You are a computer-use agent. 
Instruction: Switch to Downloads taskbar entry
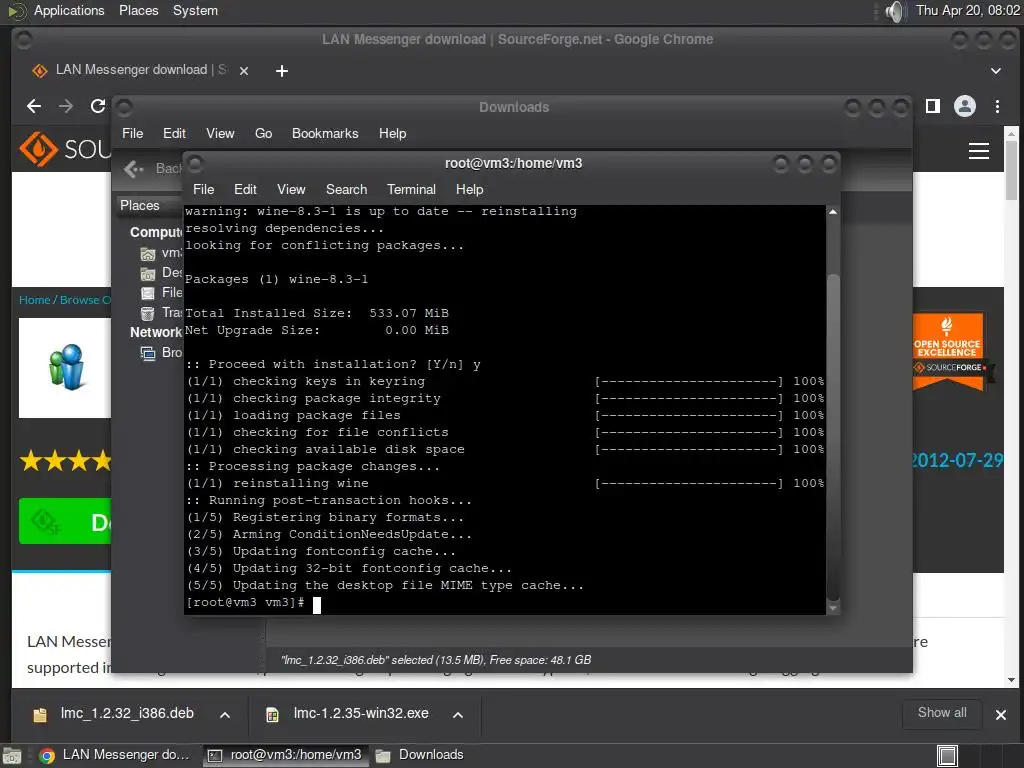(420, 755)
